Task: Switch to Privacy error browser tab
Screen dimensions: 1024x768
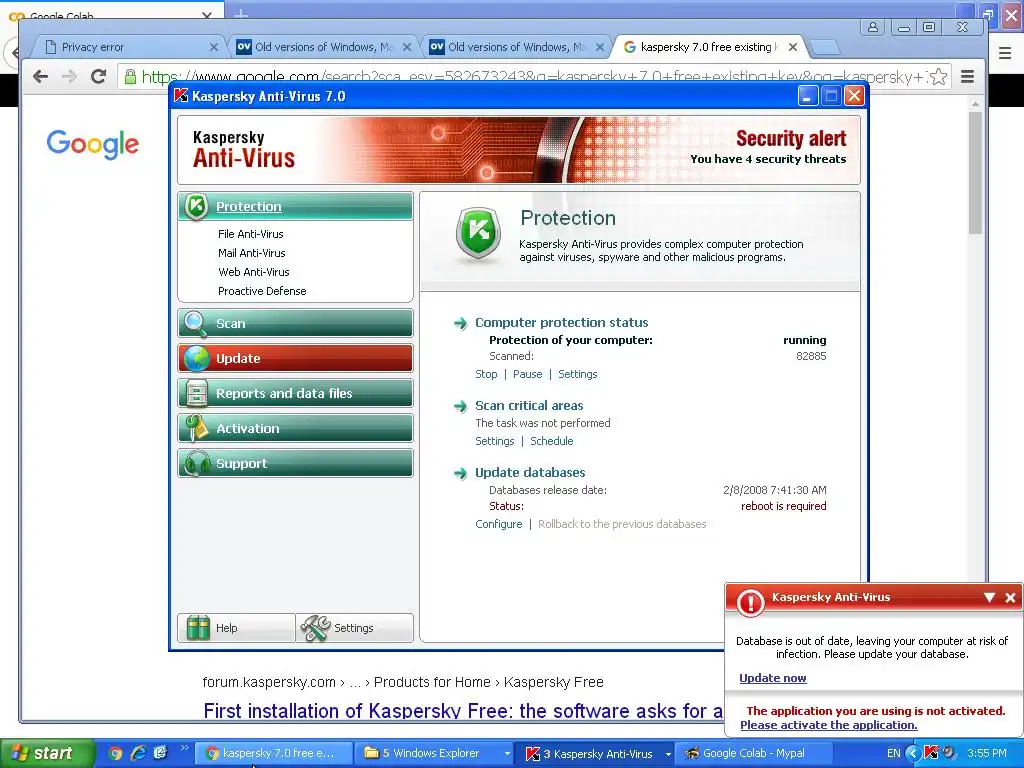Action: click(128, 47)
